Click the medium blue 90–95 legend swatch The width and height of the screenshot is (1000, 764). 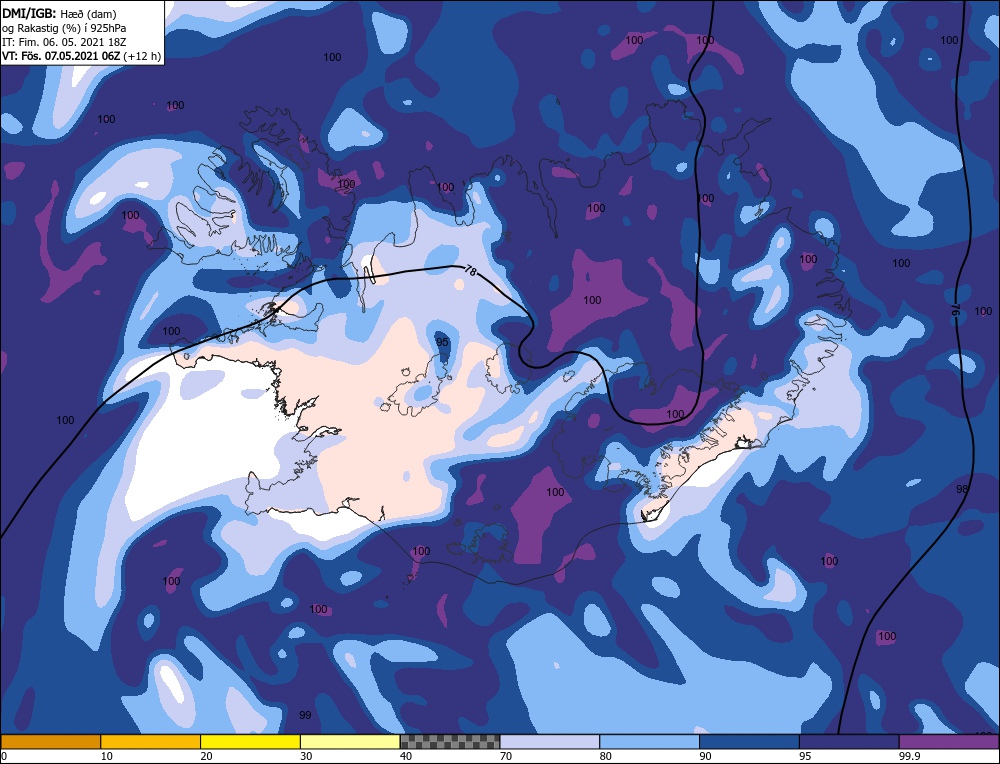click(749, 742)
